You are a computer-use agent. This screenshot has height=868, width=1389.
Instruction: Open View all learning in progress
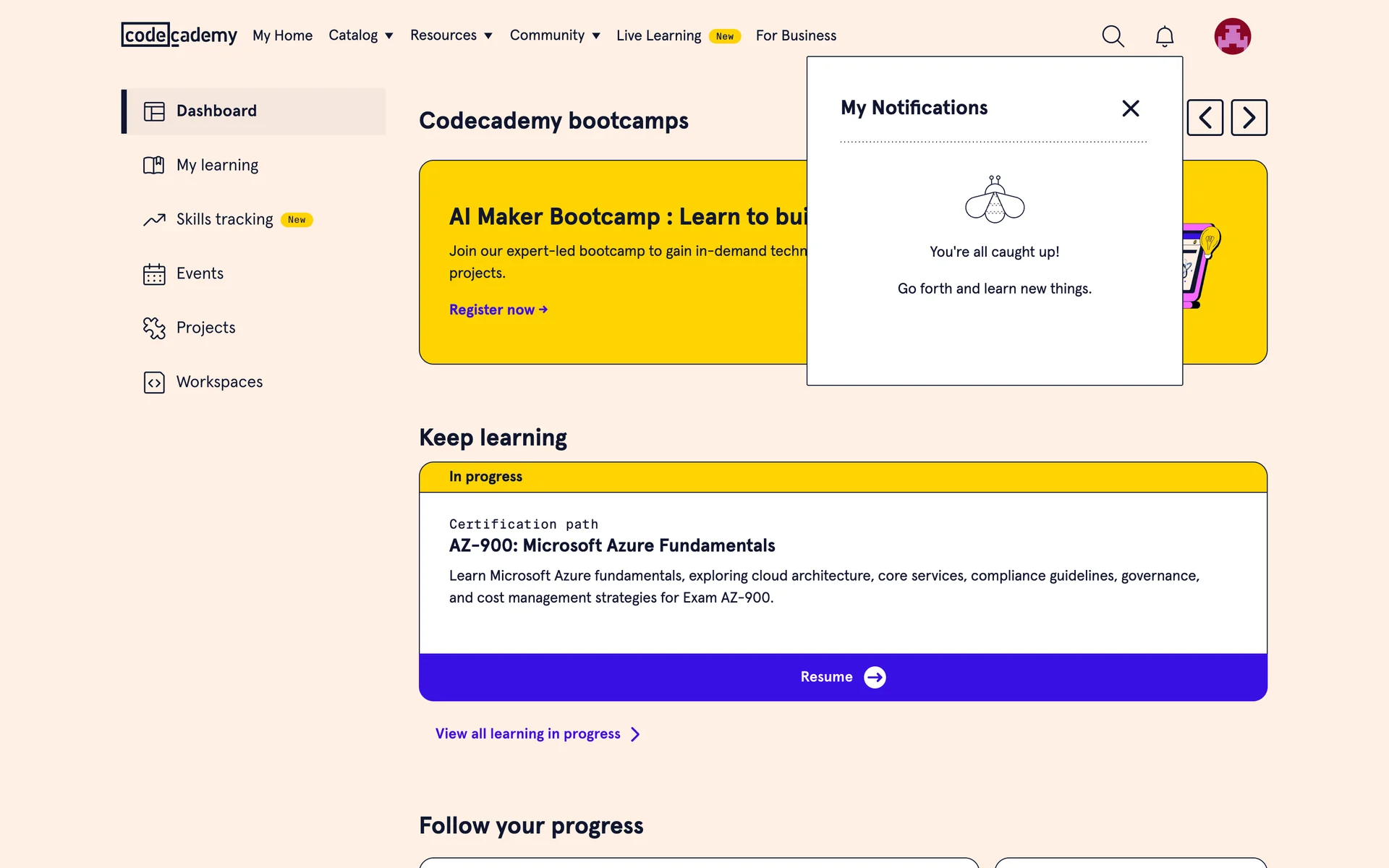pyautogui.click(x=537, y=733)
